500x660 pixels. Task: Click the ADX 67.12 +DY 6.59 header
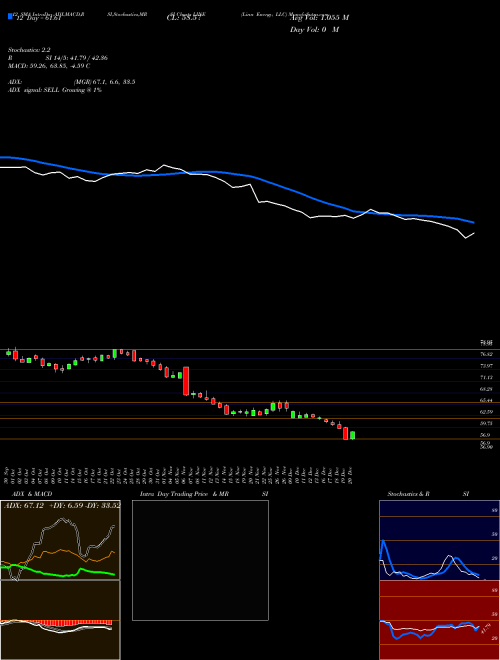click(62, 505)
